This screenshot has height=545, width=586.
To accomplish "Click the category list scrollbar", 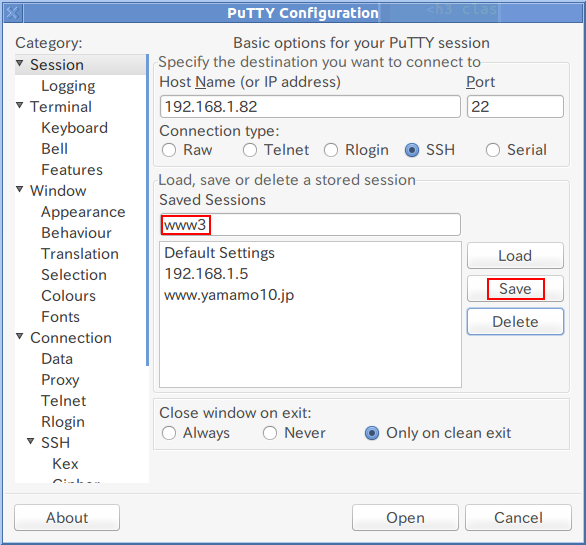I will click(x=147, y=210).
